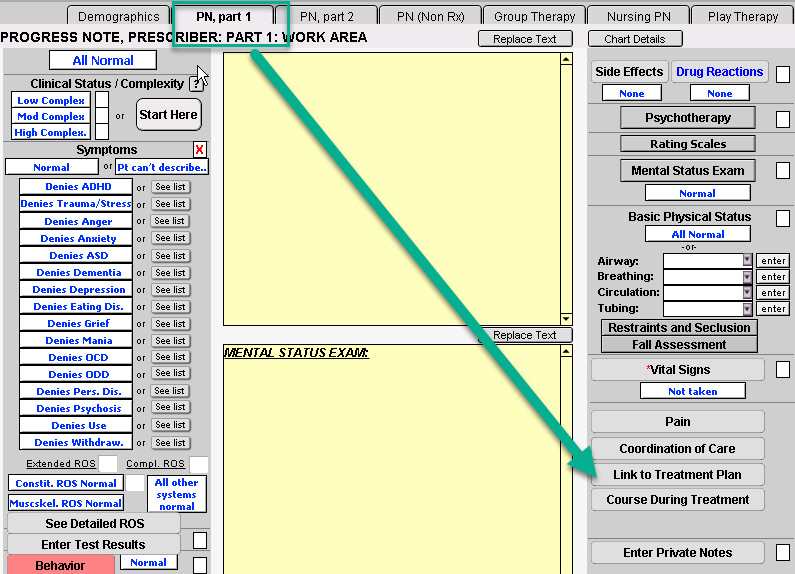
Task: Click the red X beside Symptoms
Action: click(x=199, y=150)
